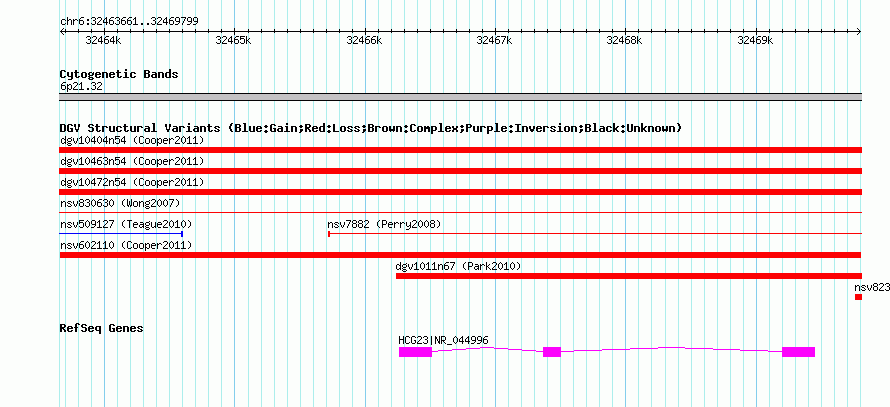Viewport: 890px width, 407px height.
Task: Click the small red nsv823 variant block
Action: pyautogui.click(x=858, y=297)
